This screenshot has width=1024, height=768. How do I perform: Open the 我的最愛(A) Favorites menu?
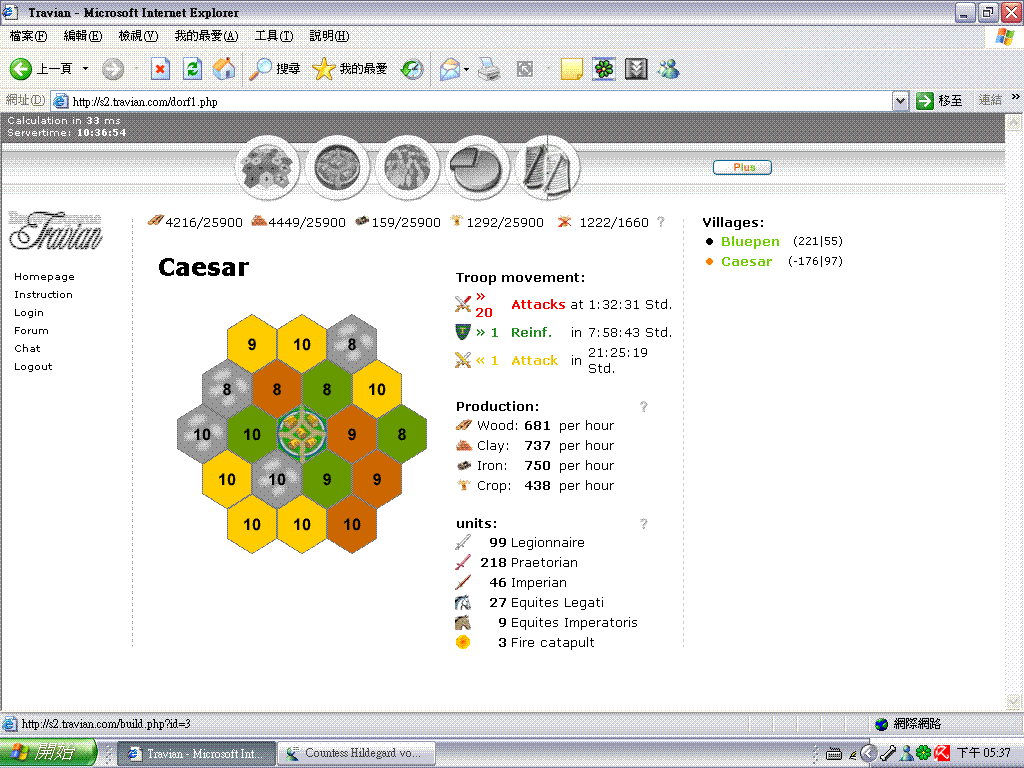coord(206,36)
